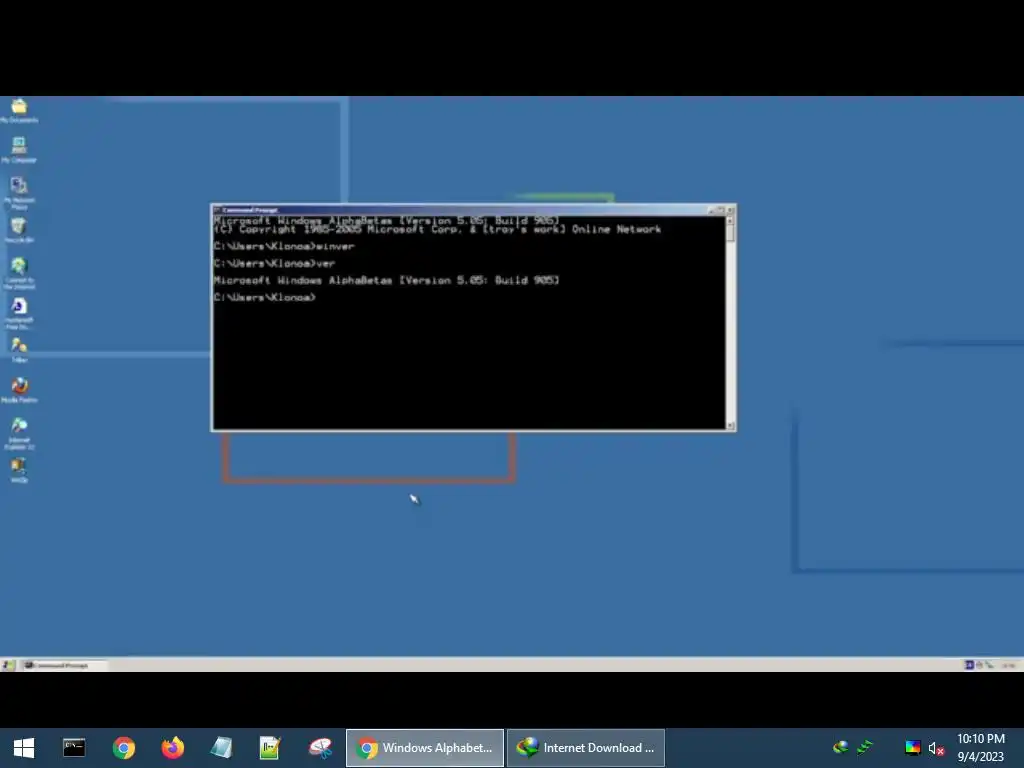Click the IDM globe tray icon
Image resolution: width=1024 pixels, height=768 pixels.
click(841, 747)
